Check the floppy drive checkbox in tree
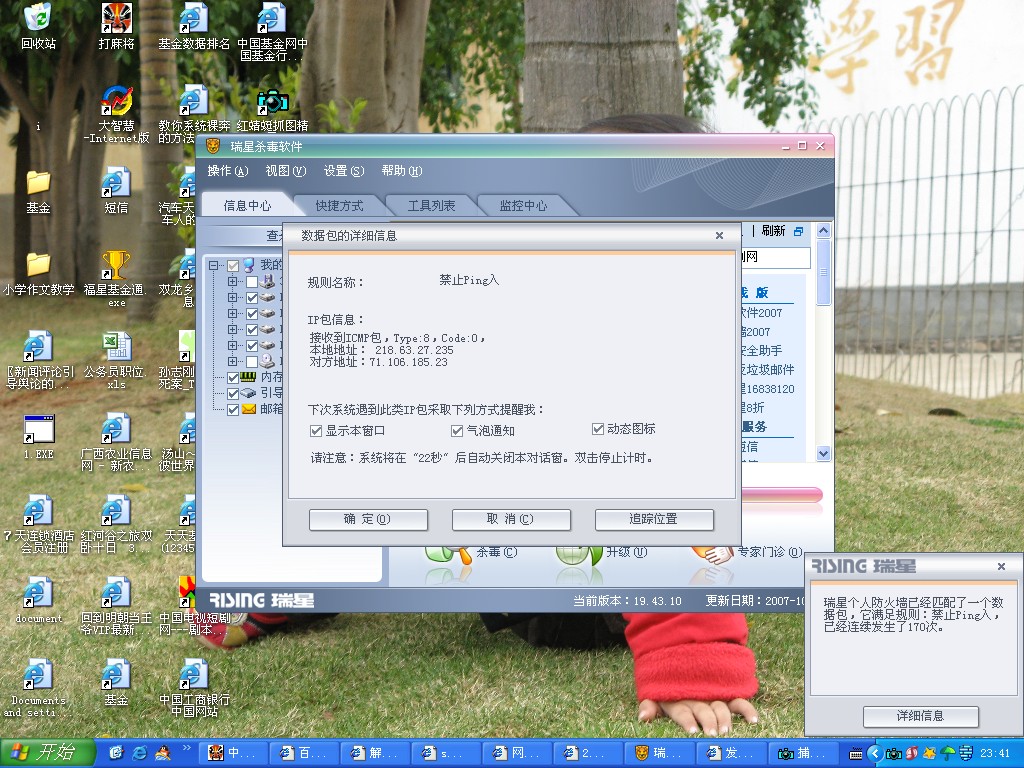The image size is (1024, 768). pos(251,281)
